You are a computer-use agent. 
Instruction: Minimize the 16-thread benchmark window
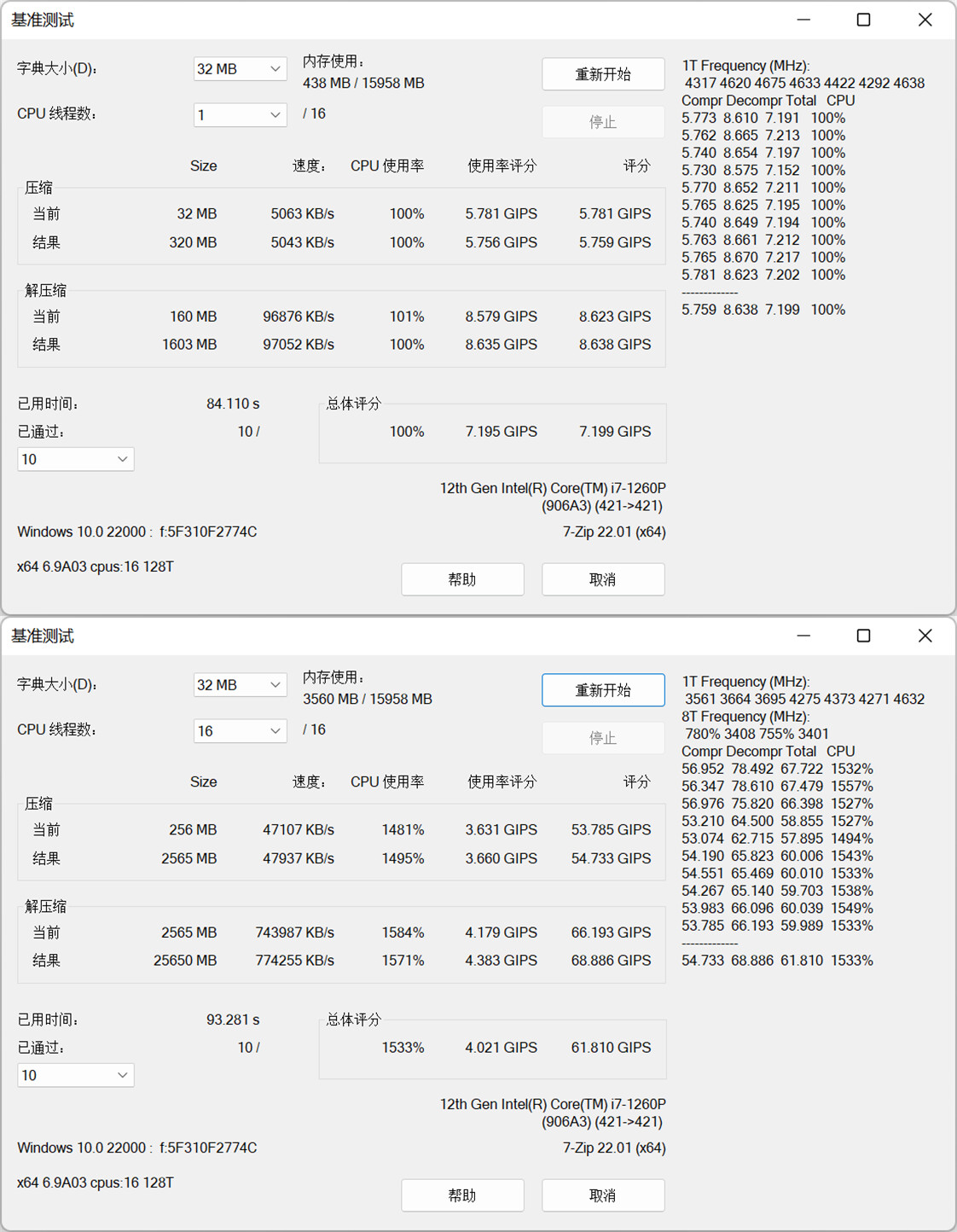(803, 636)
